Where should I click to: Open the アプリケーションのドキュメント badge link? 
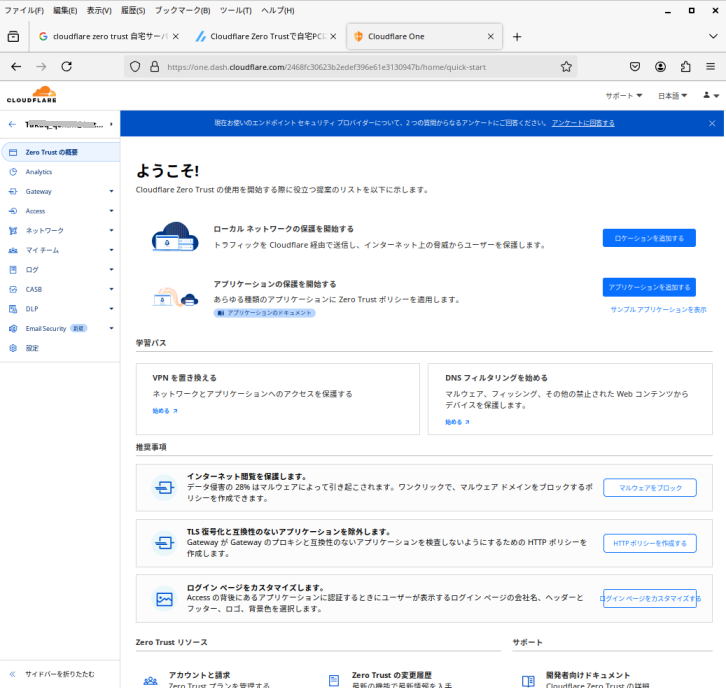coord(264,313)
